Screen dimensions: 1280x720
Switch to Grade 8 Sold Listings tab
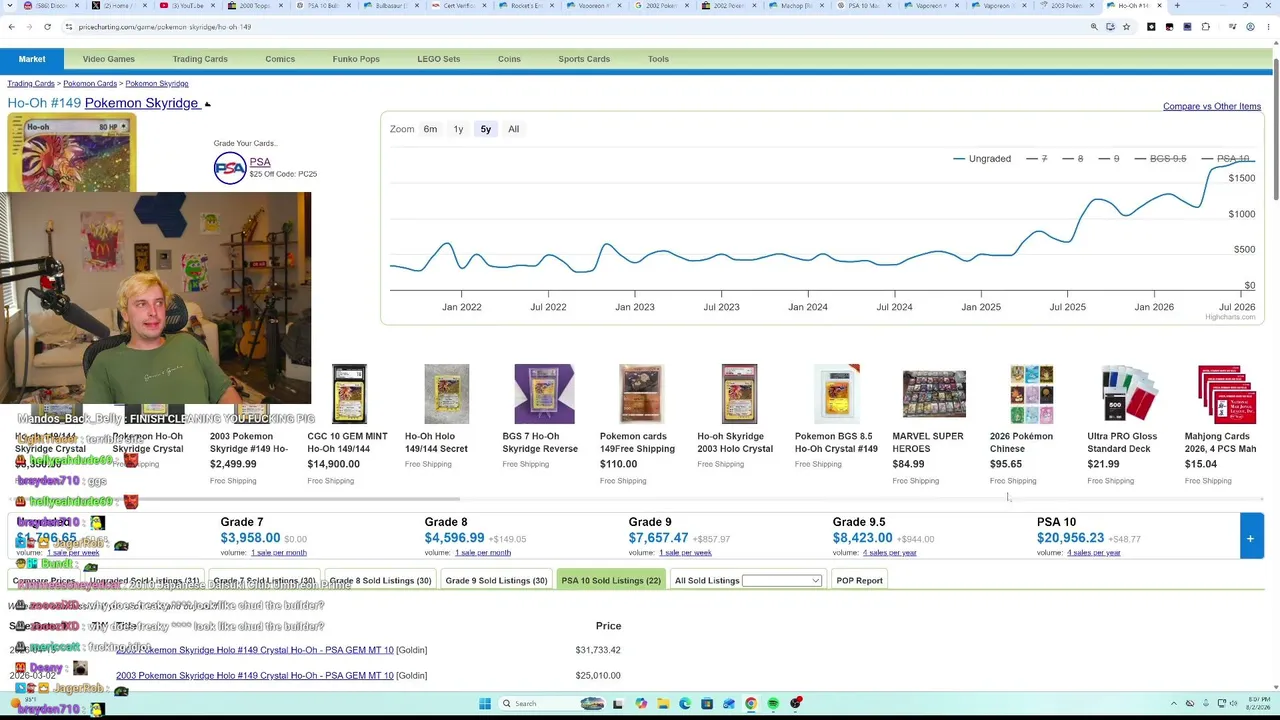pyautogui.click(x=380, y=581)
